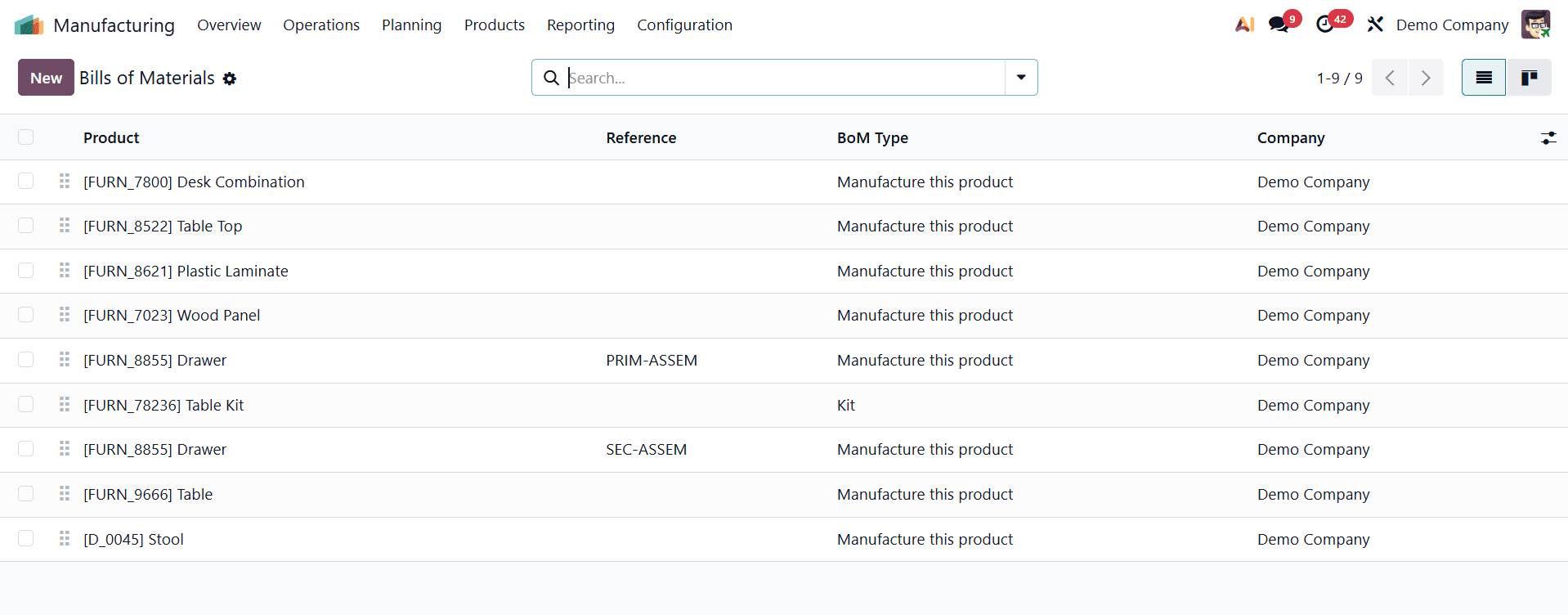This screenshot has height=615, width=1568.
Task: Open the [D_0045] Stool record
Action: (x=133, y=539)
